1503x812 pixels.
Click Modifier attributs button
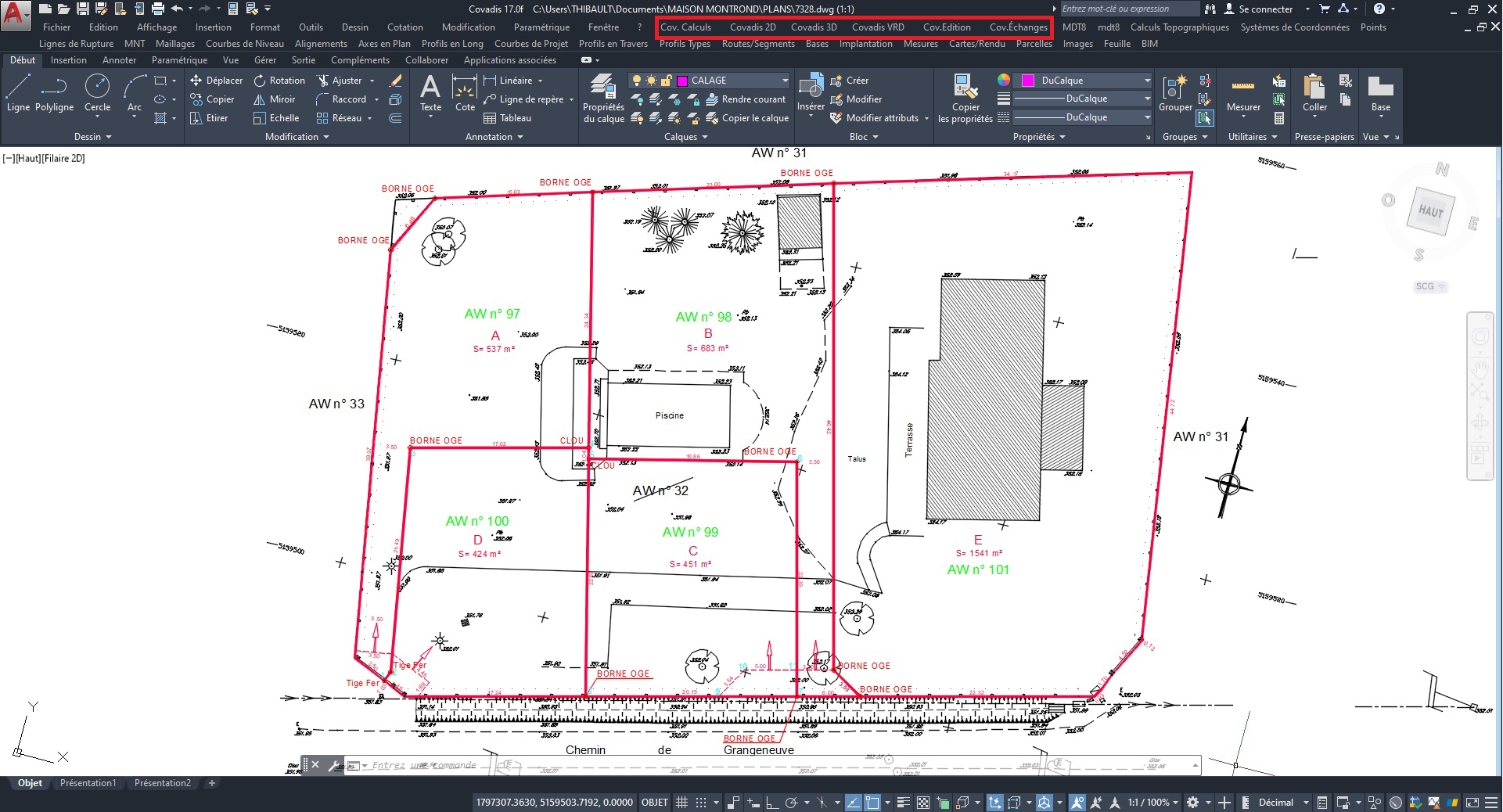click(874, 118)
